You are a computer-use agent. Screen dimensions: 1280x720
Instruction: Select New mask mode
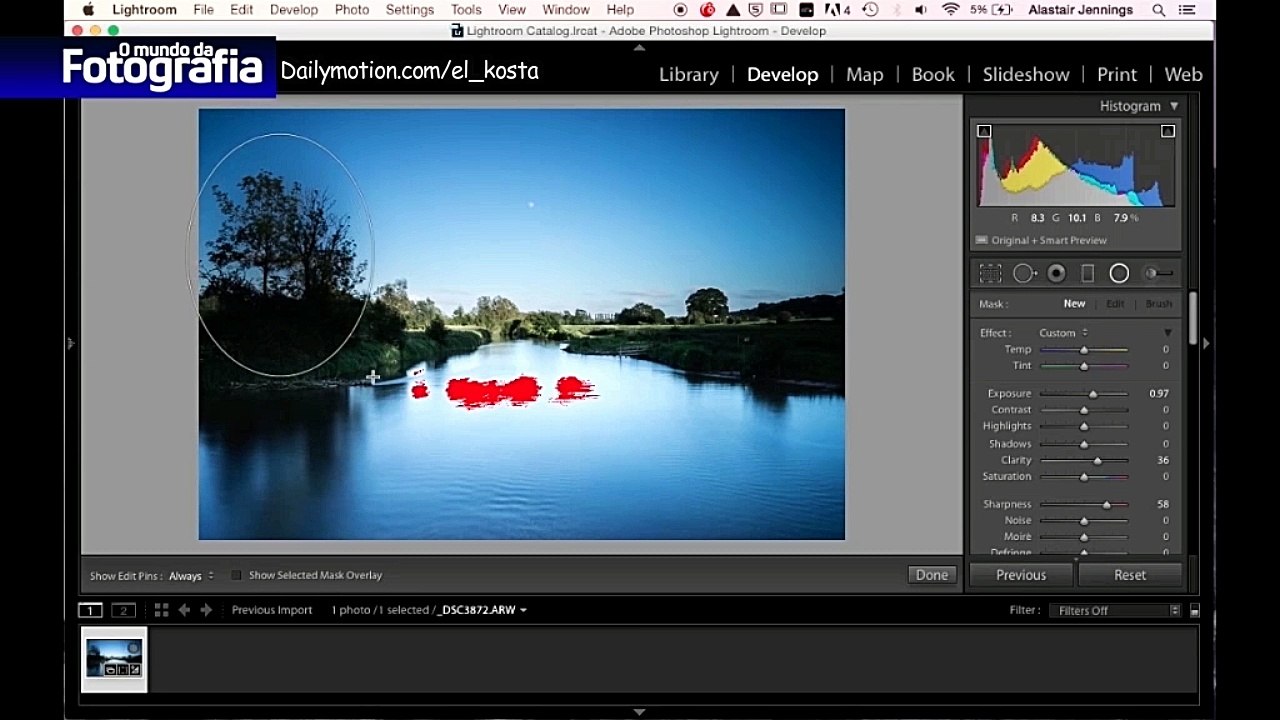point(1074,304)
